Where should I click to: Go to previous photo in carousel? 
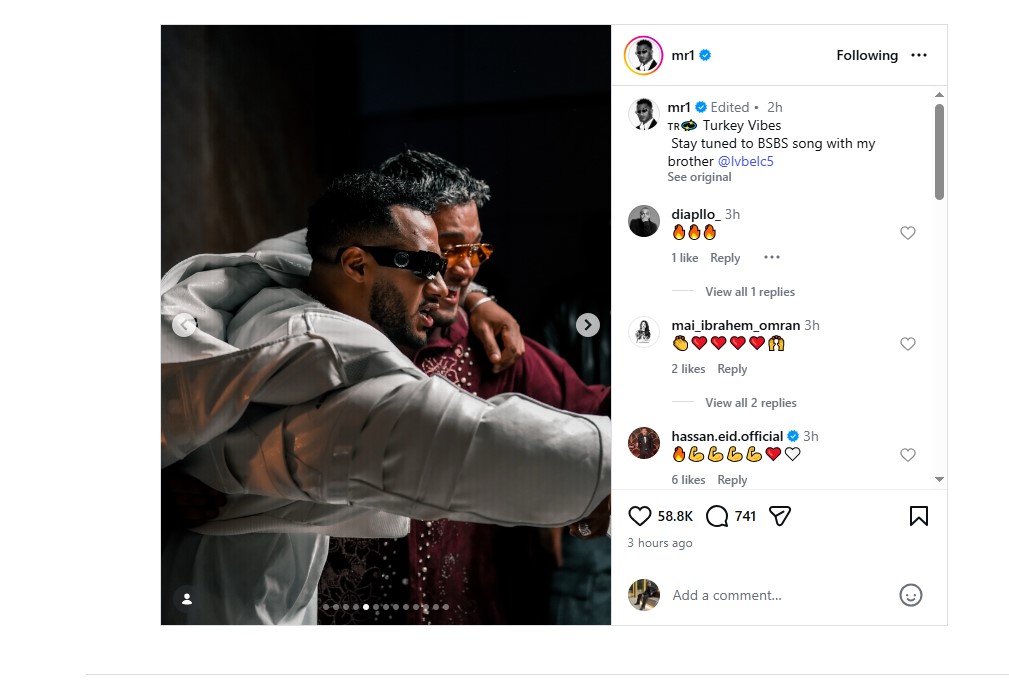click(x=184, y=325)
